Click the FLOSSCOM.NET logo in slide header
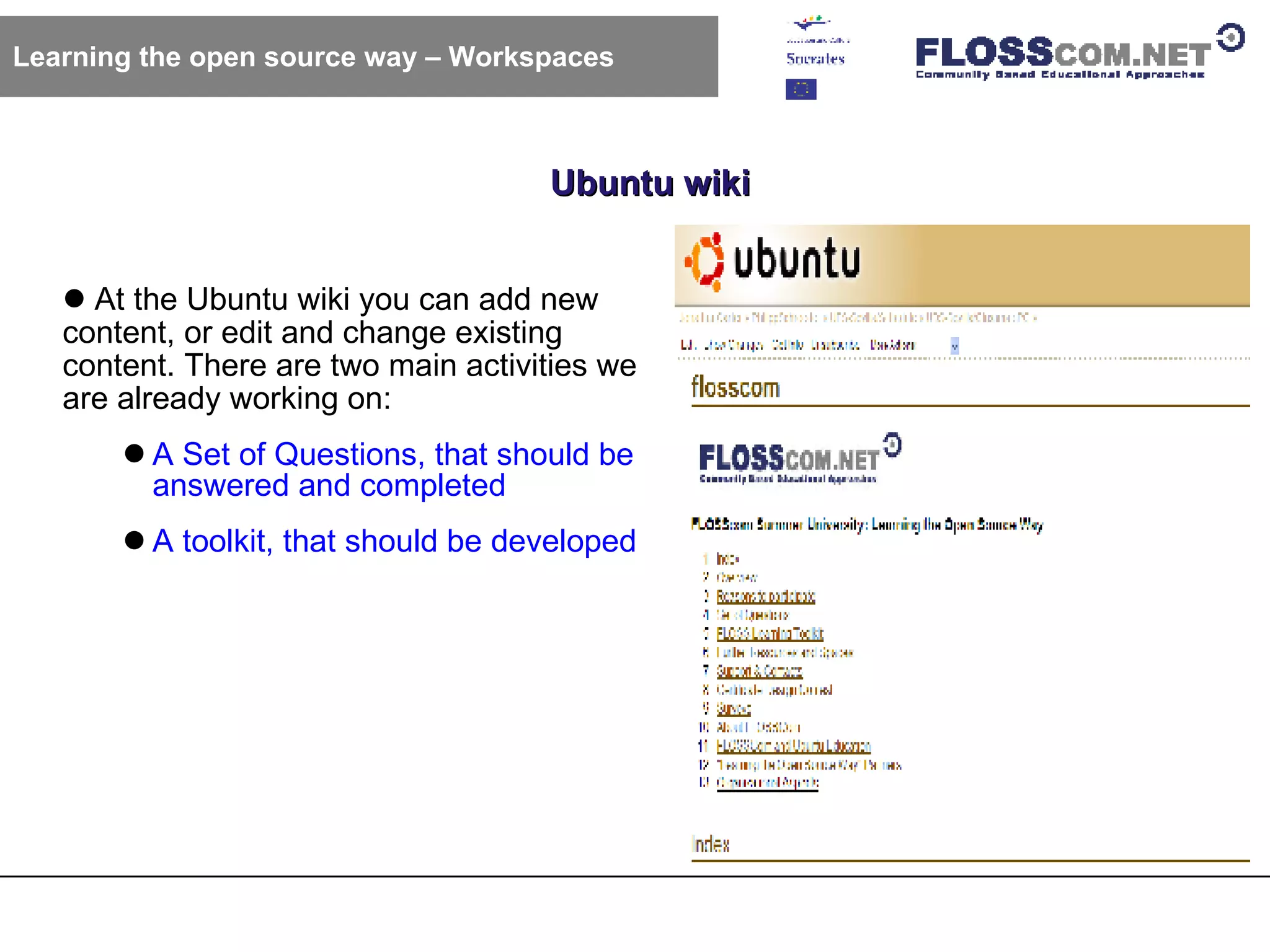This screenshot has height=952, width=1270. pos(1080,52)
